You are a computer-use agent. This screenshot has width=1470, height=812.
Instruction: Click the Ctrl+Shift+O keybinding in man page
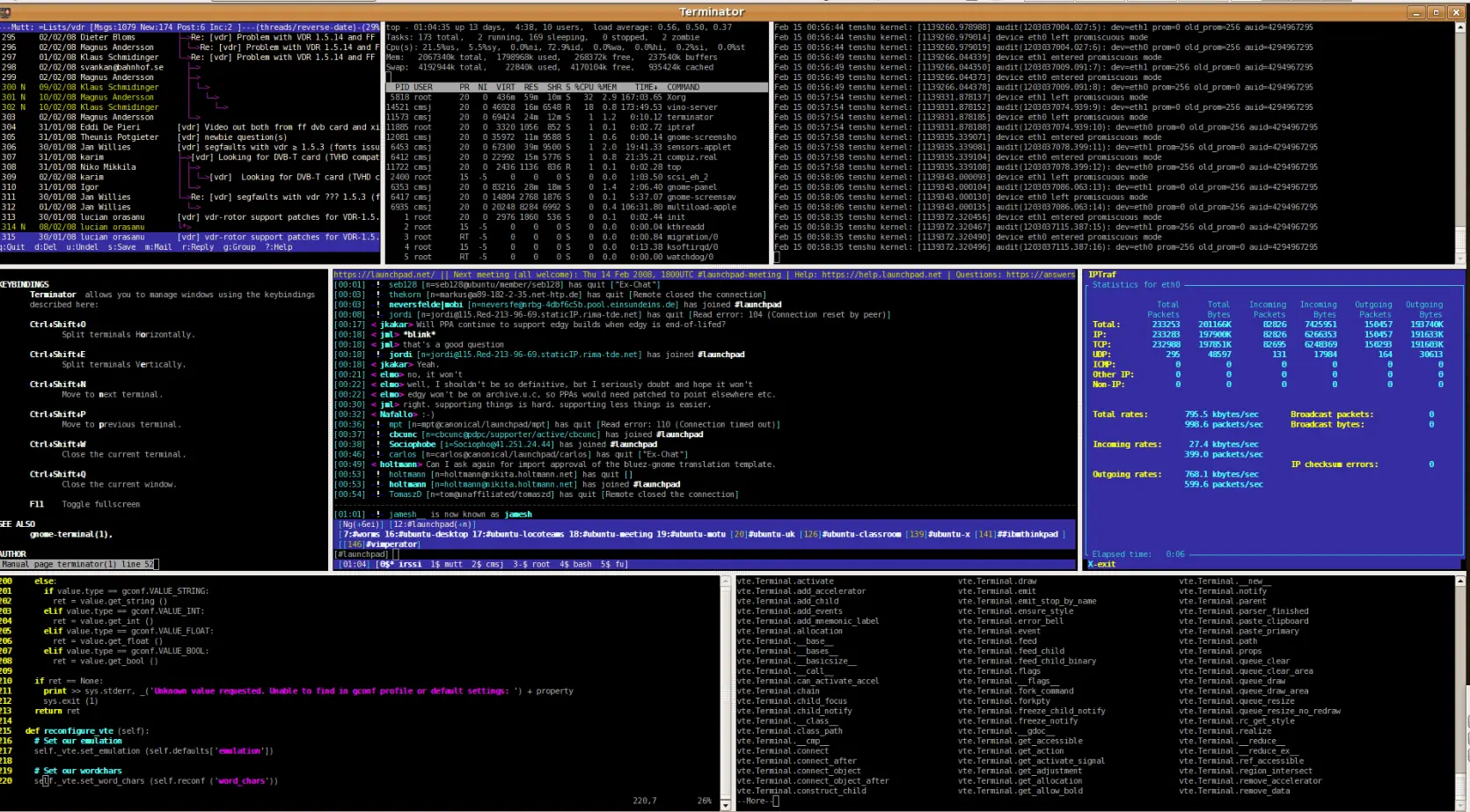click(57, 325)
